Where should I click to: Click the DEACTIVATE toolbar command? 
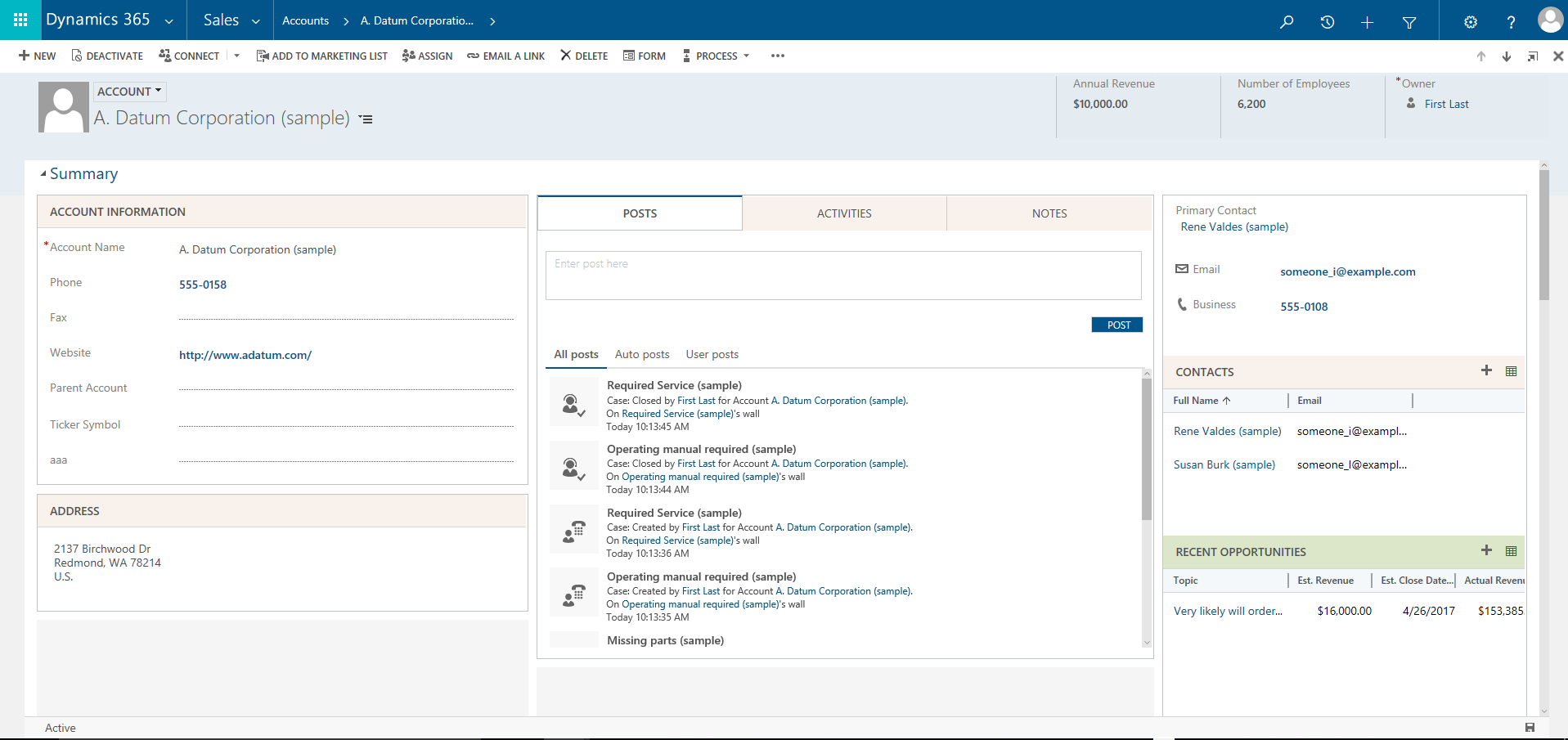point(107,56)
